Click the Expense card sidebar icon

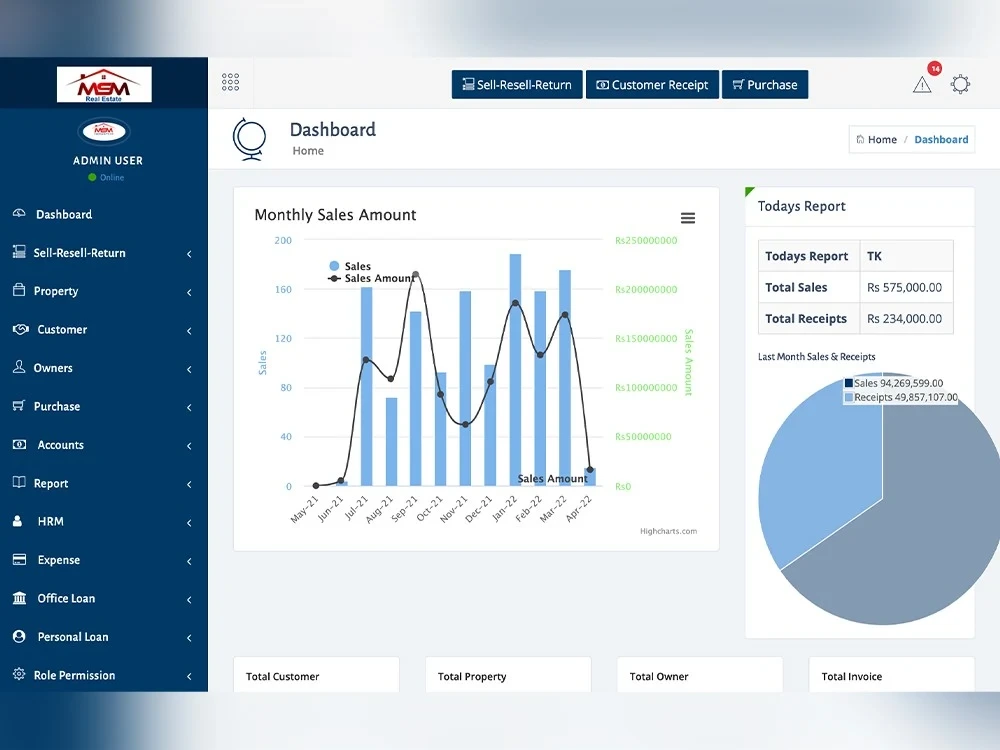20,559
